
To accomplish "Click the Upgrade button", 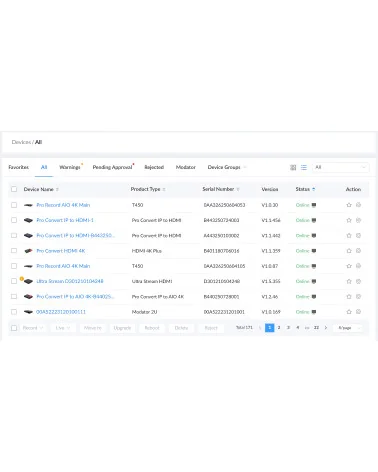I will pyautogui.click(x=122, y=328).
